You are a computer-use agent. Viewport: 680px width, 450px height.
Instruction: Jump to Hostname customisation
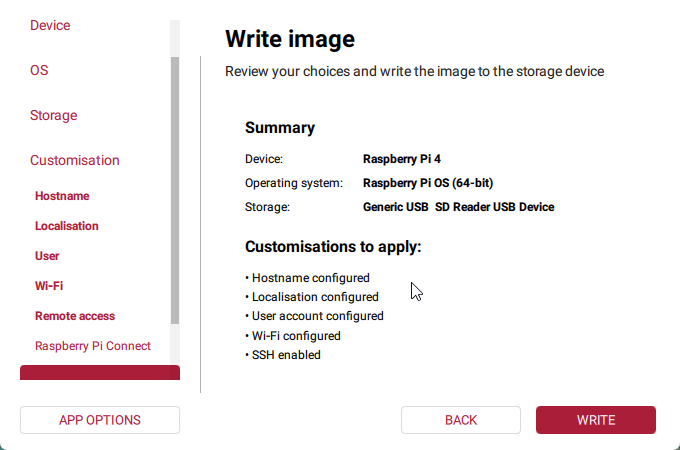tap(62, 196)
